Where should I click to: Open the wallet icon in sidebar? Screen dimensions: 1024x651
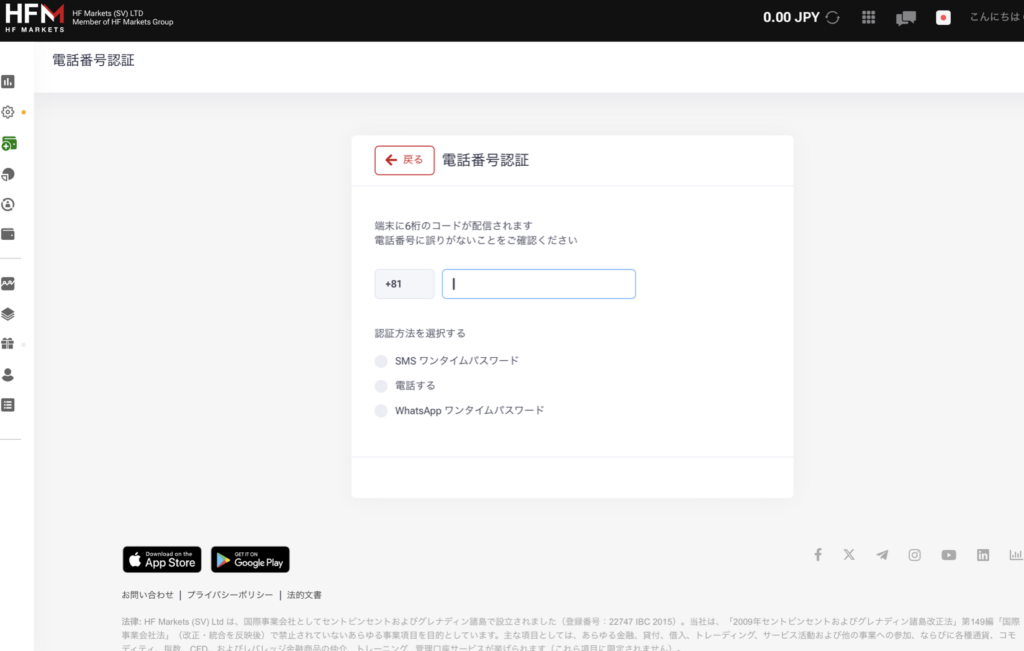[8, 234]
